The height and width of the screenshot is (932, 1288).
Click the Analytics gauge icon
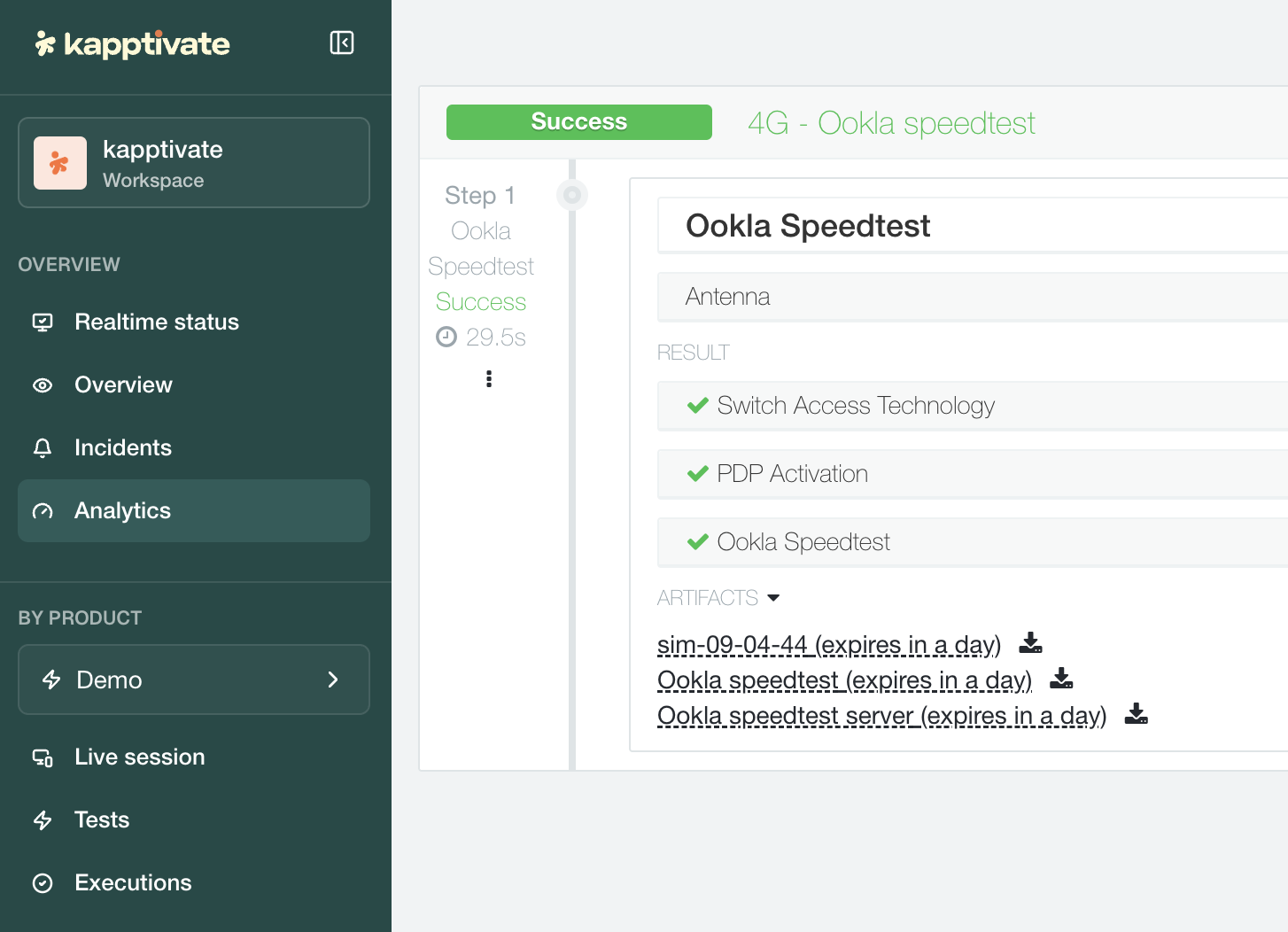pyautogui.click(x=43, y=511)
